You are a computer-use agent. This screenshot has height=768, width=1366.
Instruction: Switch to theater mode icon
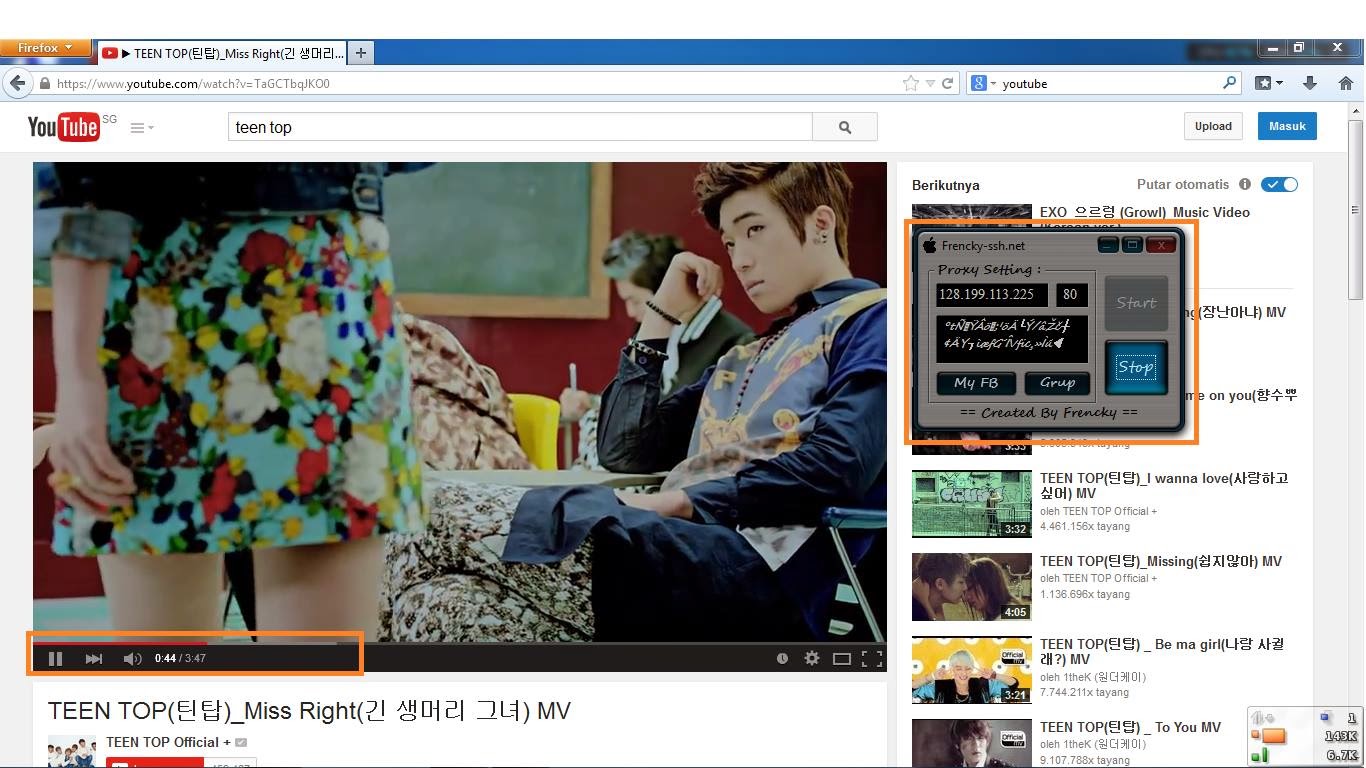coord(842,658)
